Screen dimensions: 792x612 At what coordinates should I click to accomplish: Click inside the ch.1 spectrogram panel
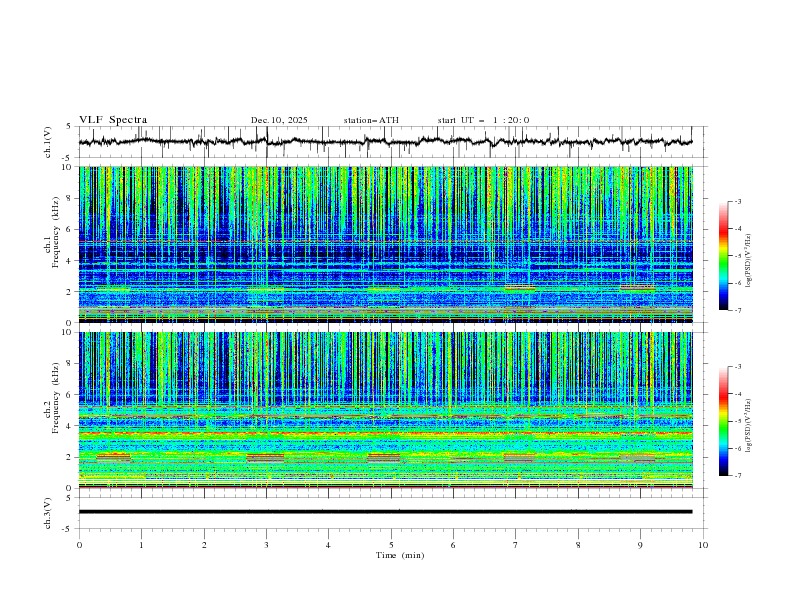(x=385, y=244)
